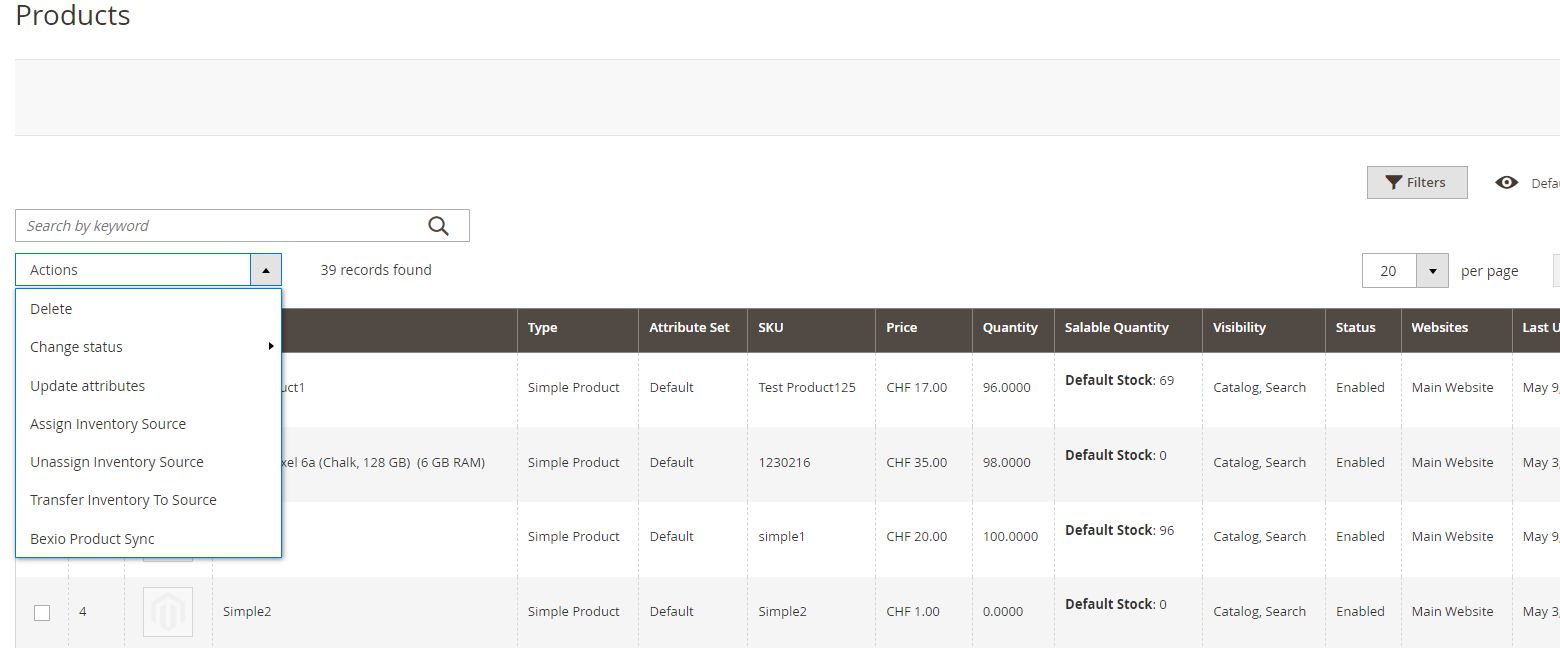The image size is (1560, 648).
Task: Open the Filters panel
Action: click(1416, 182)
